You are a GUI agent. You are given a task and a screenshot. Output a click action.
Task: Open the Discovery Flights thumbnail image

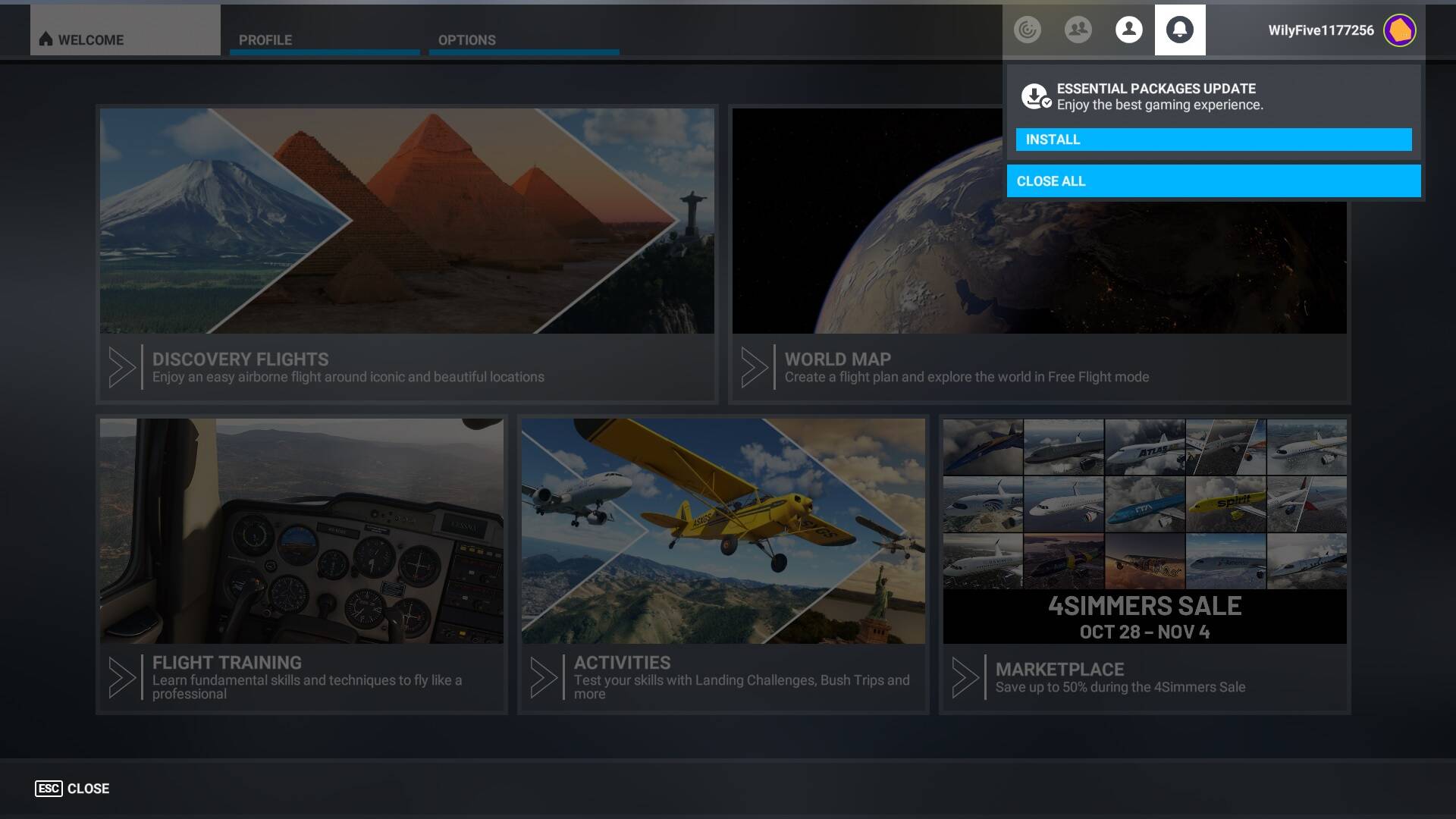407,221
